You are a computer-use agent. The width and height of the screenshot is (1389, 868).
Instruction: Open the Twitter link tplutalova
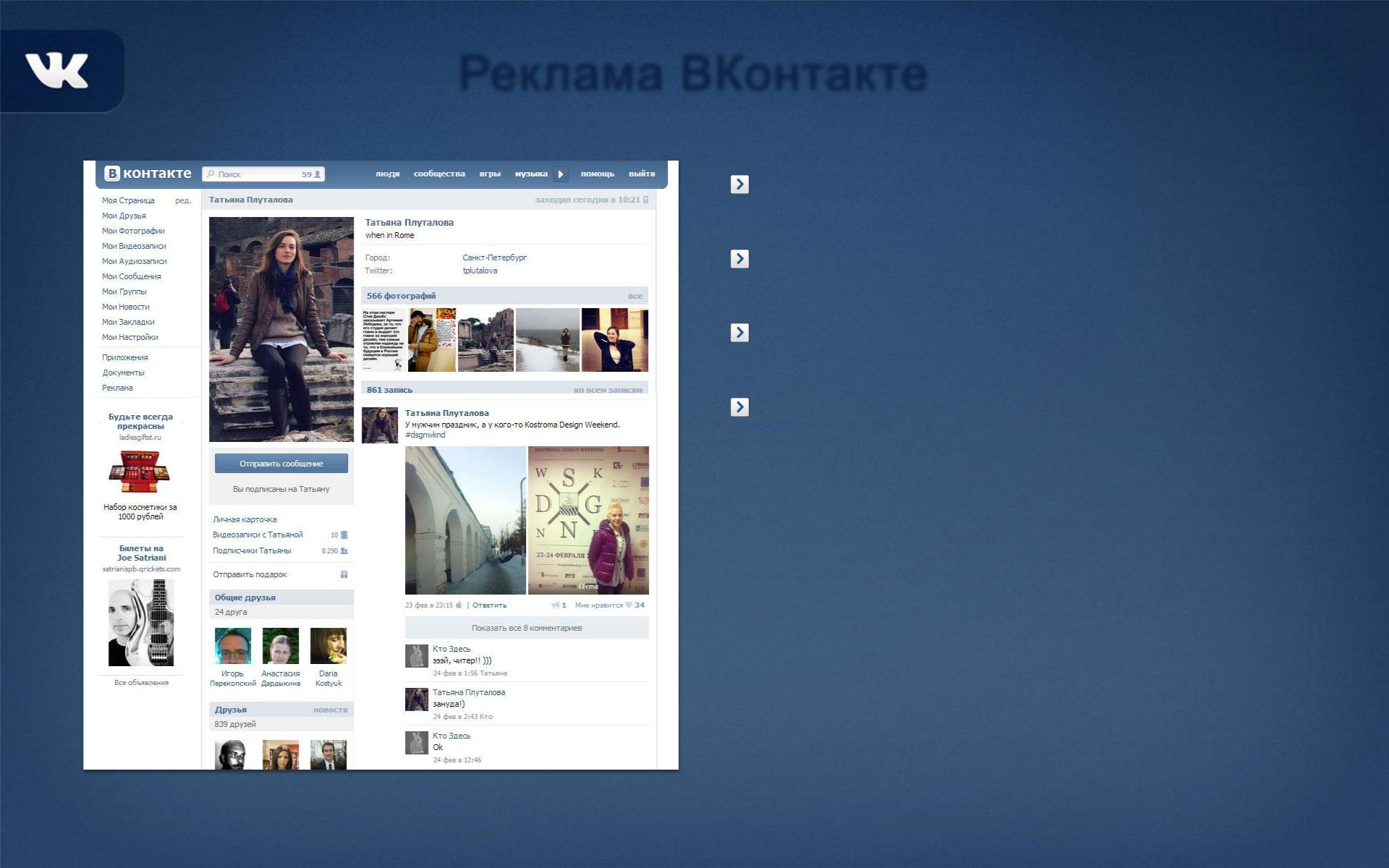click(x=480, y=271)
